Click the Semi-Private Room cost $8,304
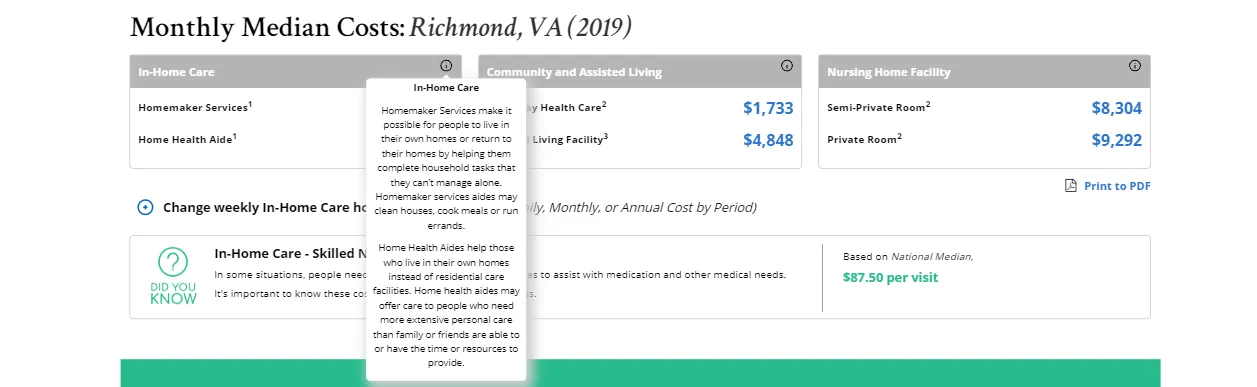This screenshot has height=387, width=1257. (x=1117, y=108)
